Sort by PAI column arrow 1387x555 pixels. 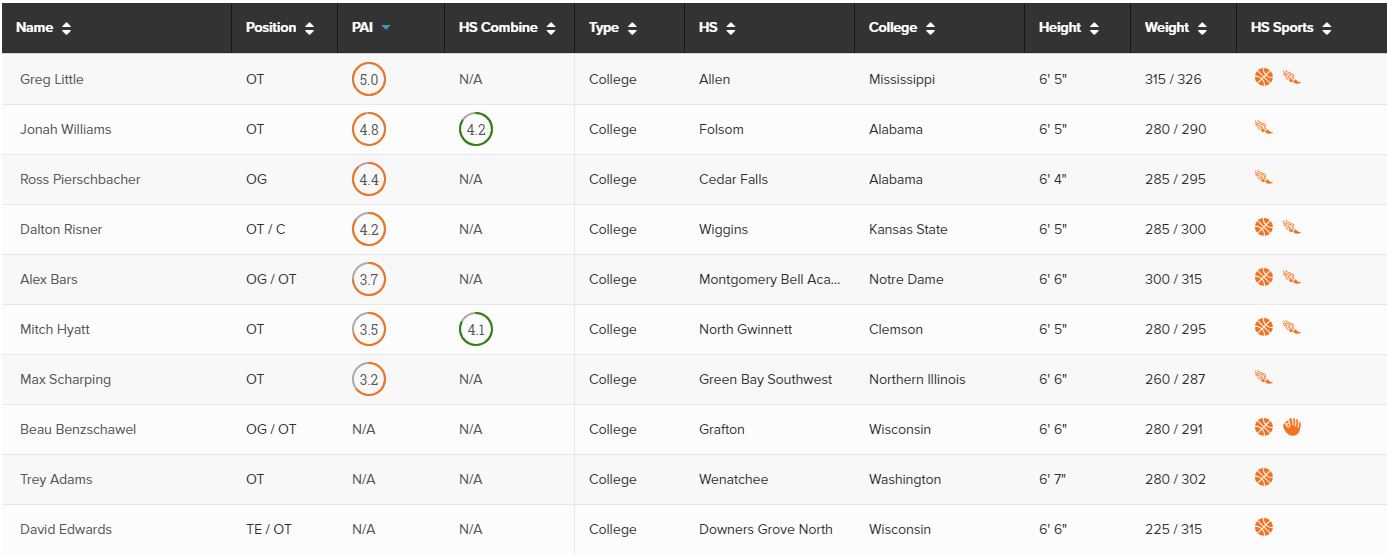pyautogui.click(x=386, y=28)
